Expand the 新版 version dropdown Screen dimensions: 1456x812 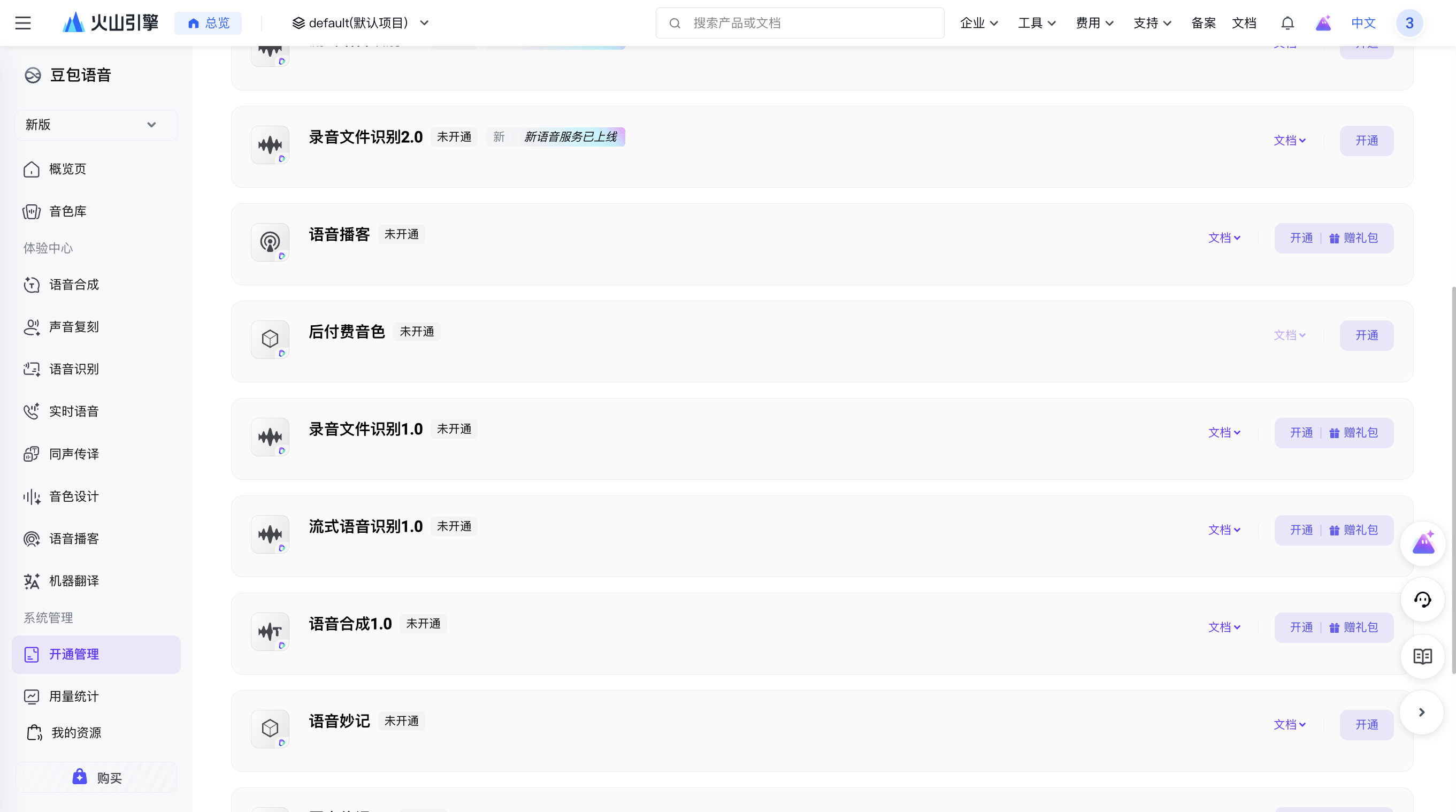click(x=96, y=125)
